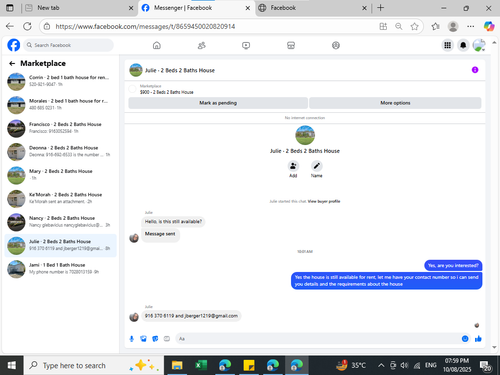Click Julie's house thumbnail in chat header
This screenshot has width=500, height=375.
[136, 70]
